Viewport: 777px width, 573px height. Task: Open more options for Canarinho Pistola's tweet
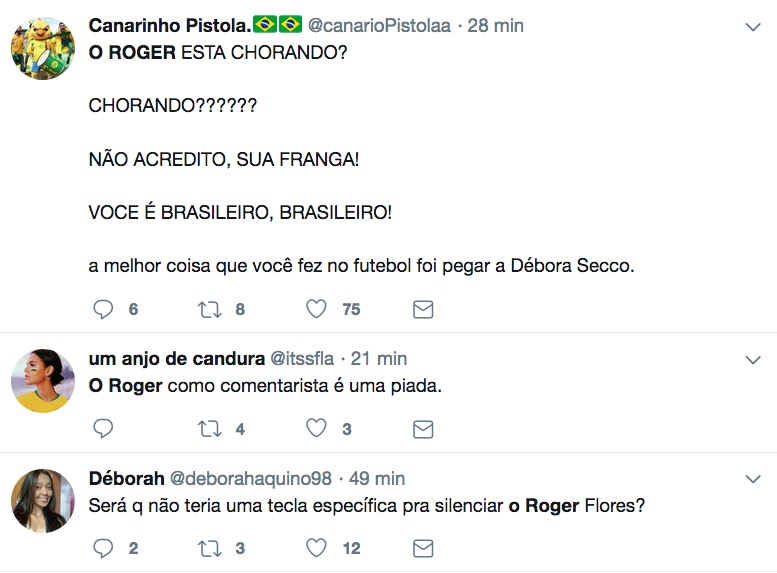[x=754, y=25]
